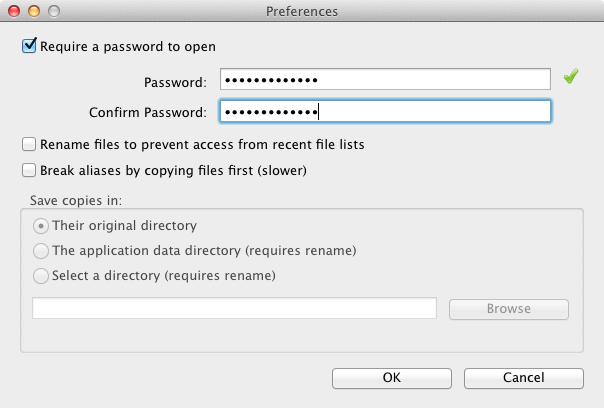This screenshot has height=408, width=604.
Task: Click inside the Confirm Password field
Action: point(385,111)
